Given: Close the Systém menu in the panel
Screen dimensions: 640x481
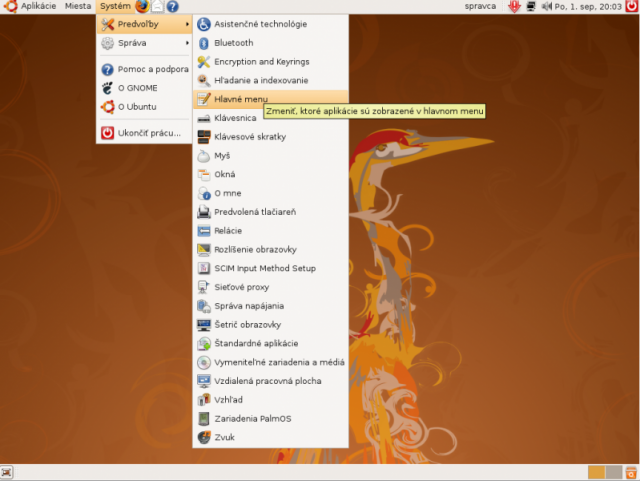Looking at the screenshot, I should (116, 6).
